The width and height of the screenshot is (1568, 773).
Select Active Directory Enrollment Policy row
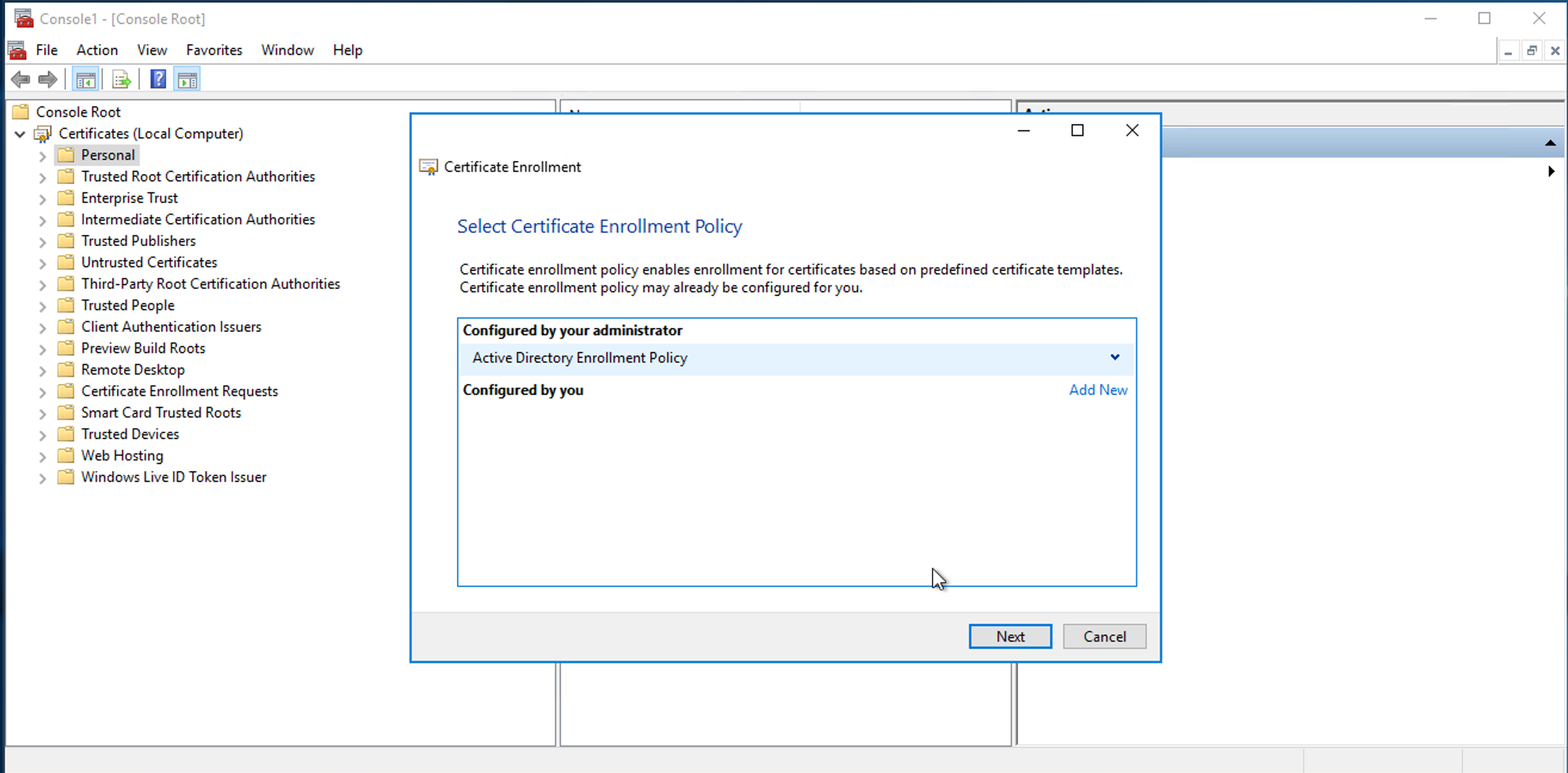pyautogui.click(x=797, y=358)
